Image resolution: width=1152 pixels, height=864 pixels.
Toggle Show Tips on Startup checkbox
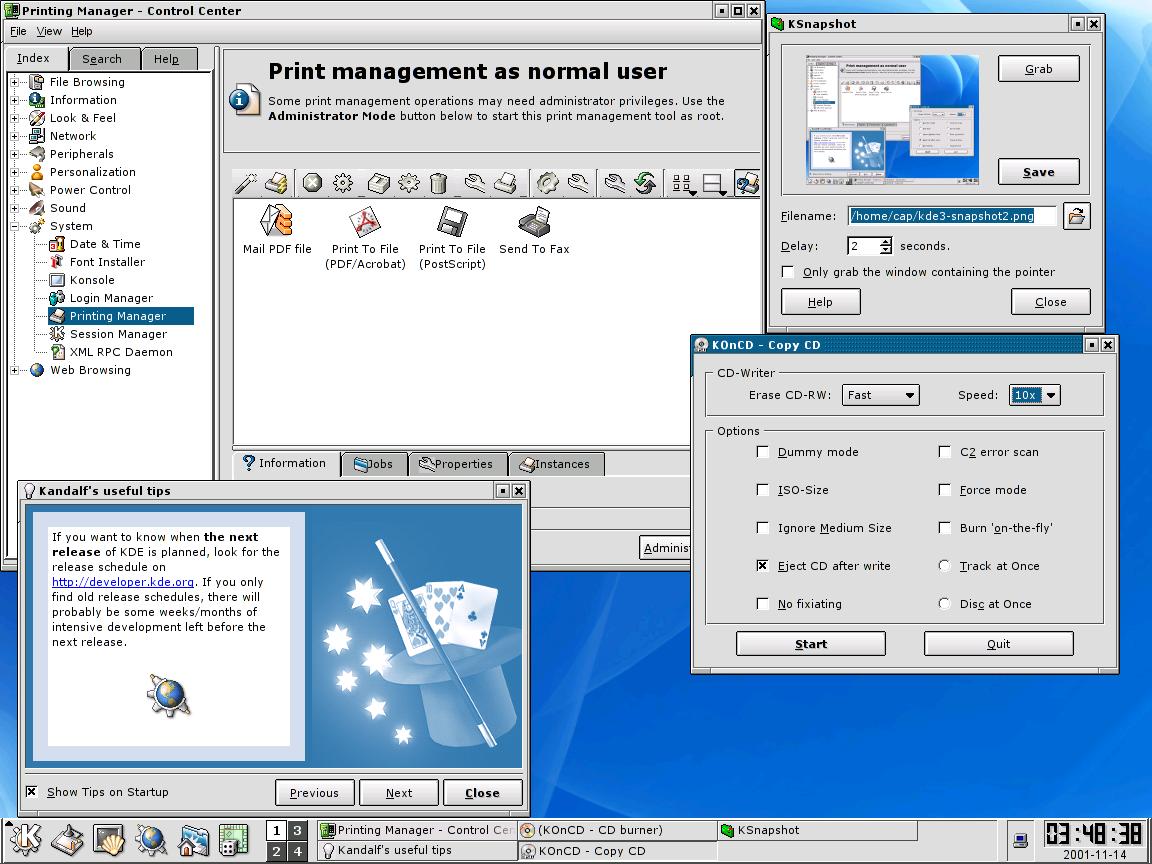(x=32, y=791)
